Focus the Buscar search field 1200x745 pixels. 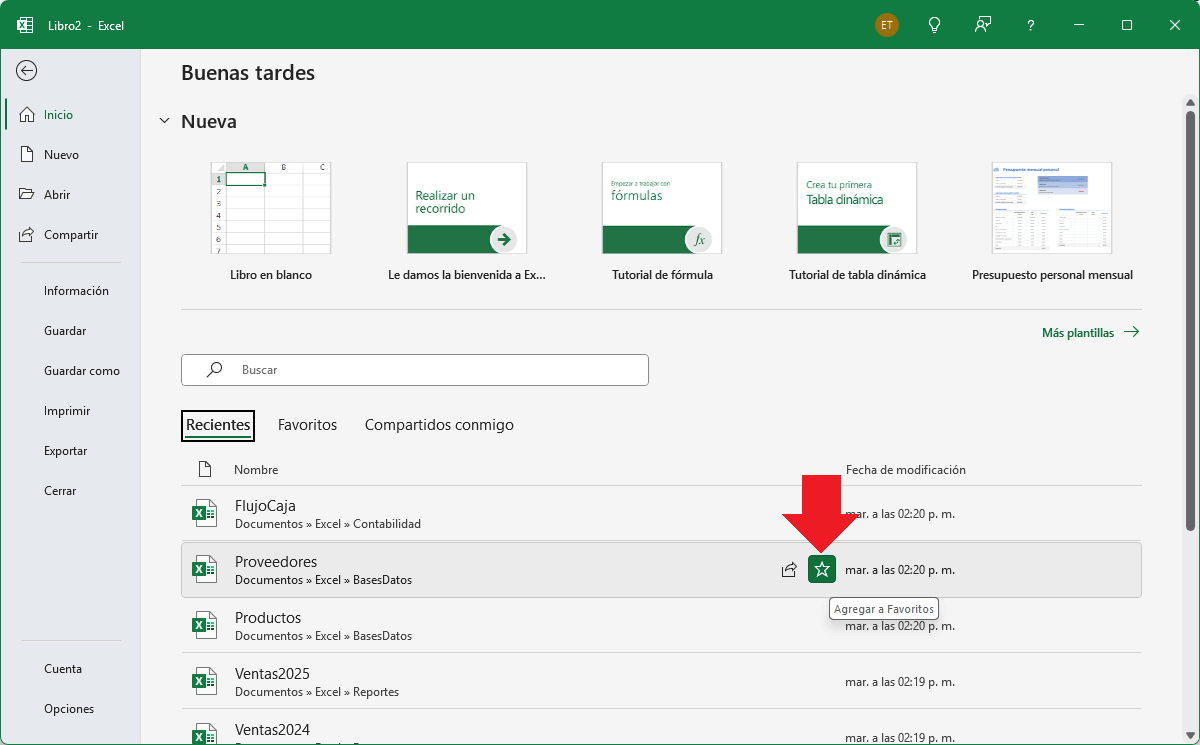(x=415, y=370)
